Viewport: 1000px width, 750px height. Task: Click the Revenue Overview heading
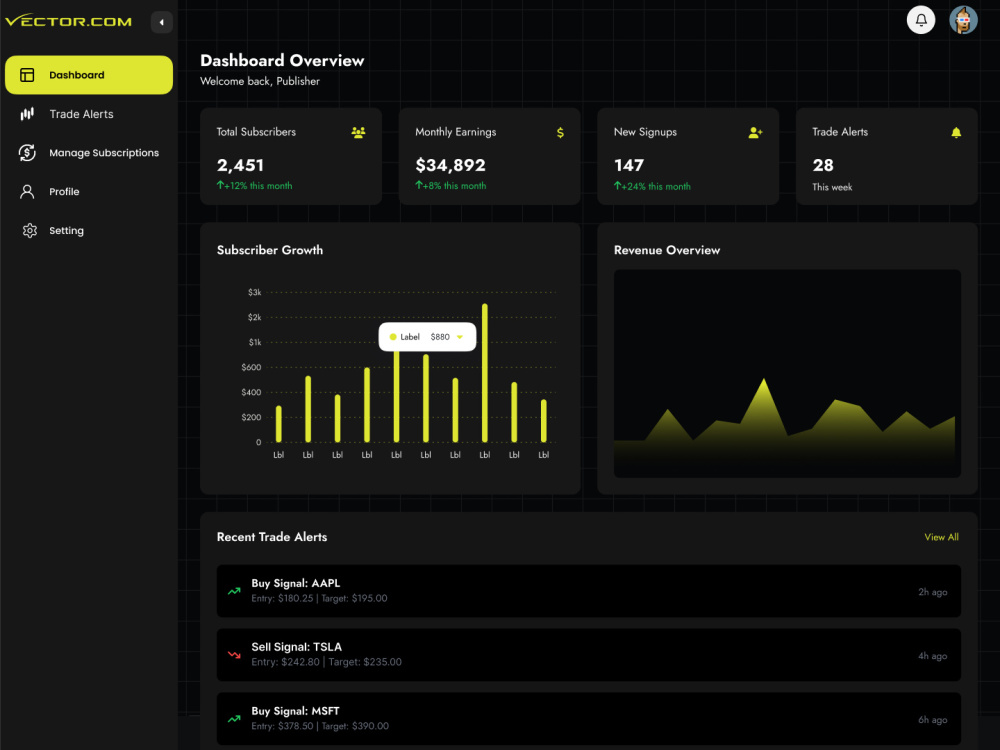click(x=666, y=251)
